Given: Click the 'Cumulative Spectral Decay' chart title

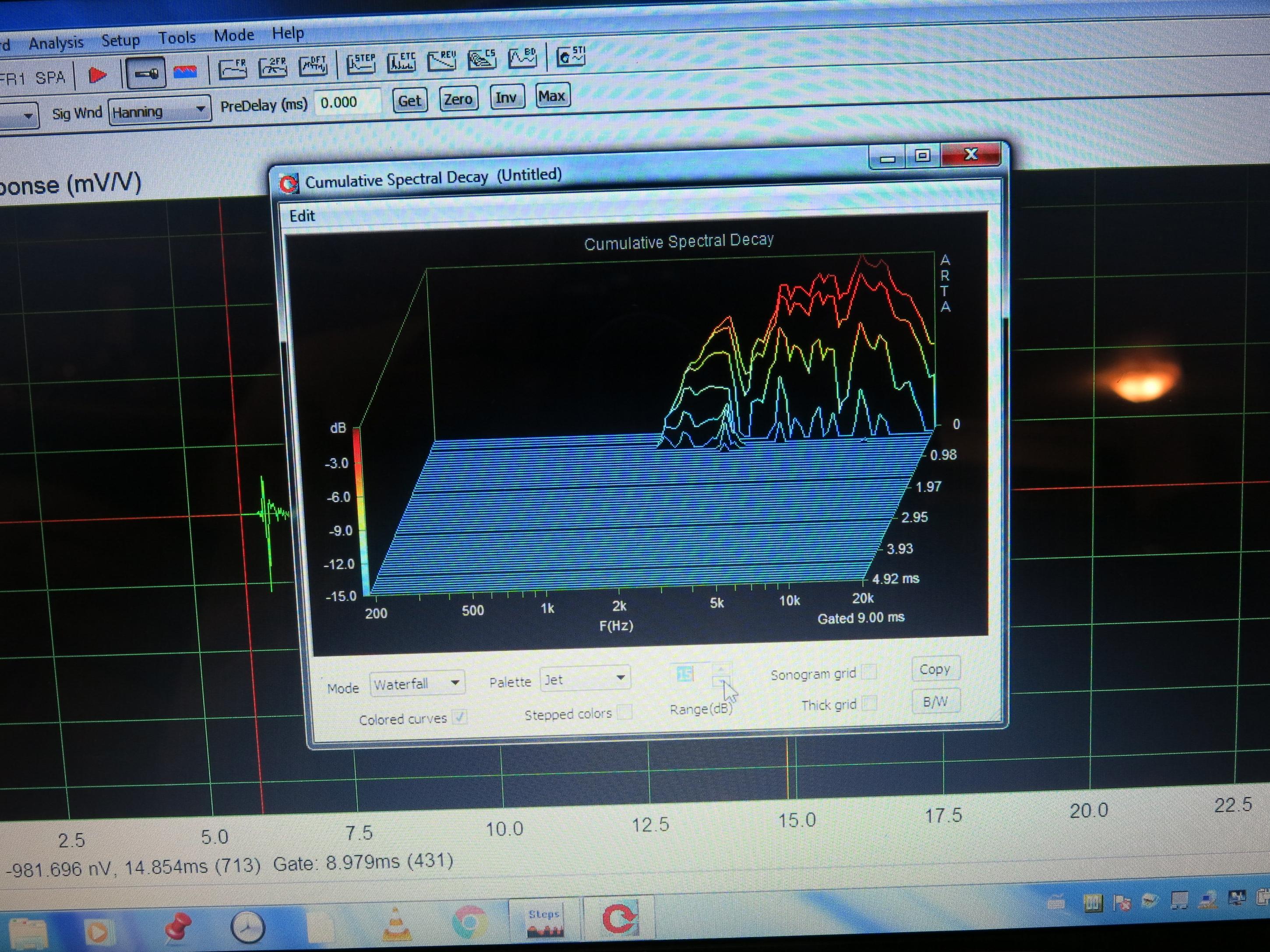Looking at the screenshot, I should click(x=679, y=242).
